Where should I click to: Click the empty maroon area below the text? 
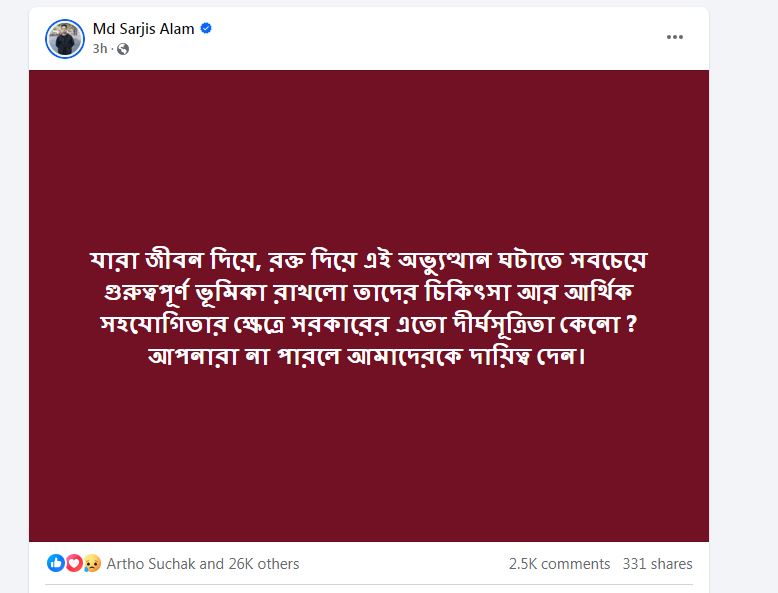[x=369, y=457]
